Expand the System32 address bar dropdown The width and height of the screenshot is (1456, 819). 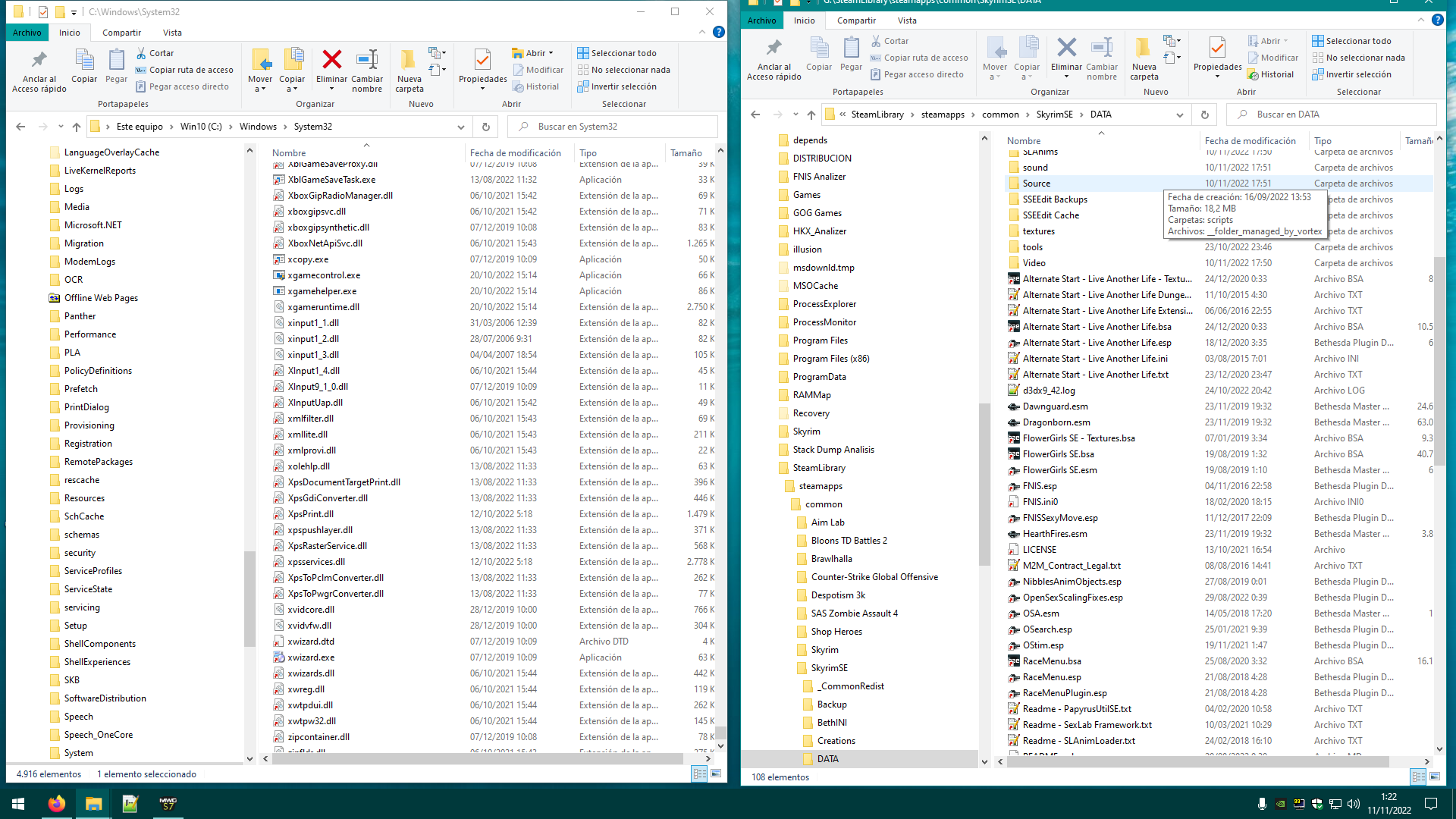[x=461, y=127]
